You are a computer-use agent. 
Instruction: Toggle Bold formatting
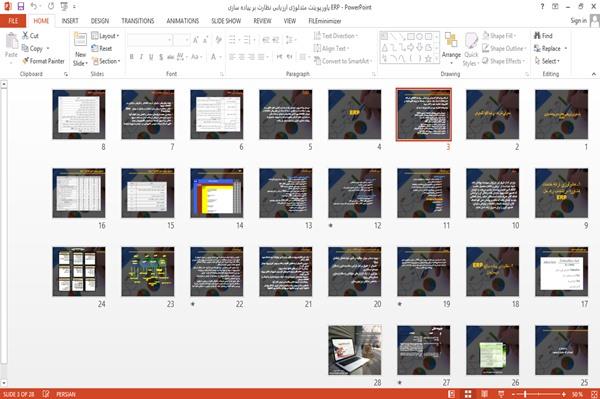(x=131, y=57)
